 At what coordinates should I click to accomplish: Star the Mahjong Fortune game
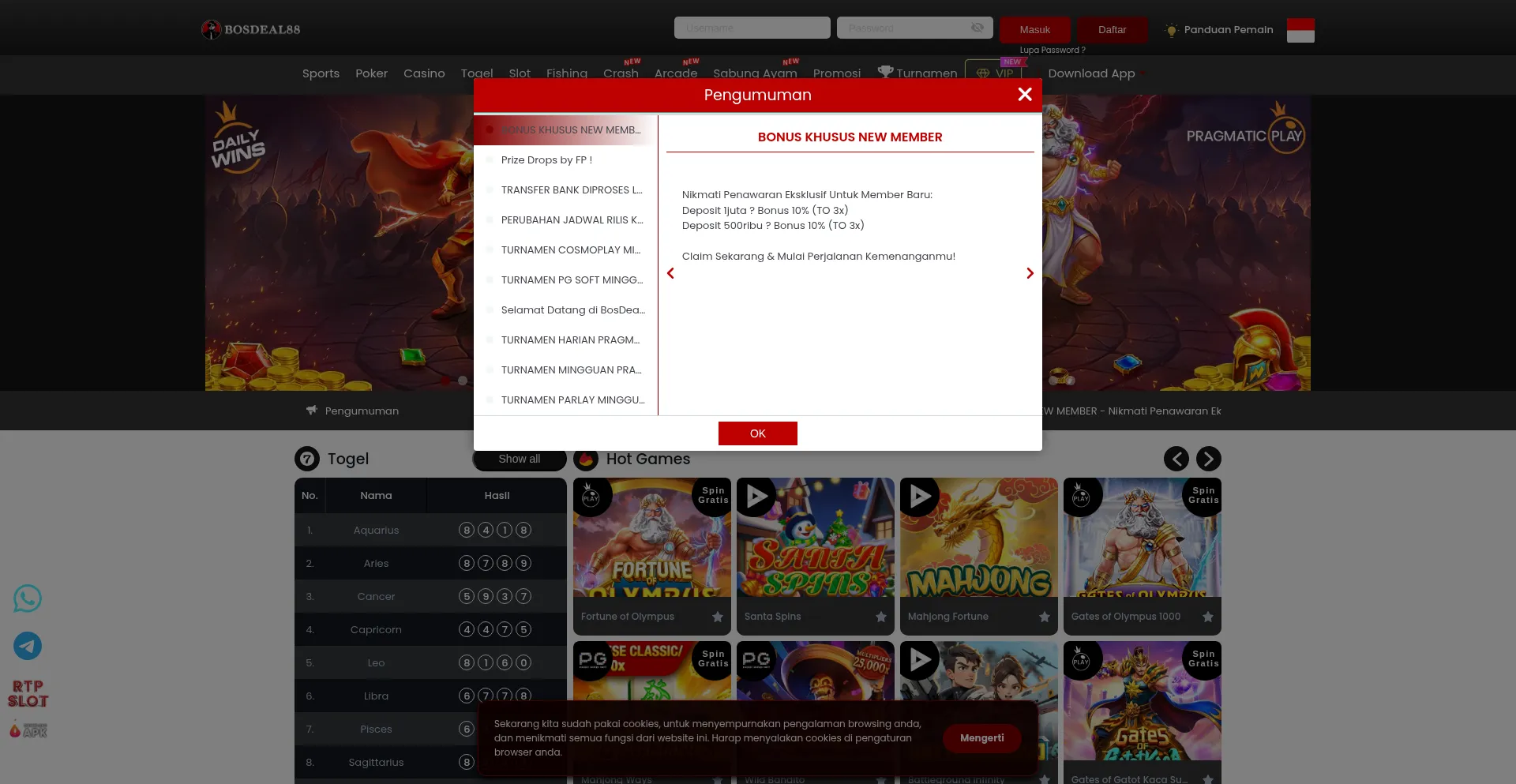[1045, 617]
